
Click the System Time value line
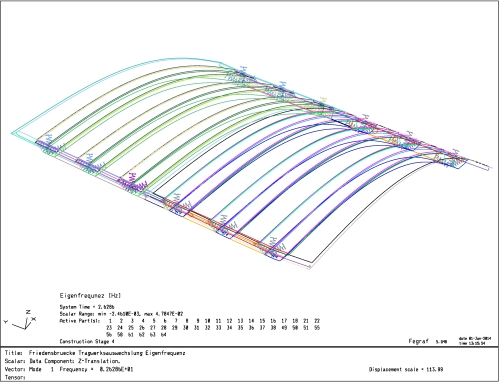(87, 307)
